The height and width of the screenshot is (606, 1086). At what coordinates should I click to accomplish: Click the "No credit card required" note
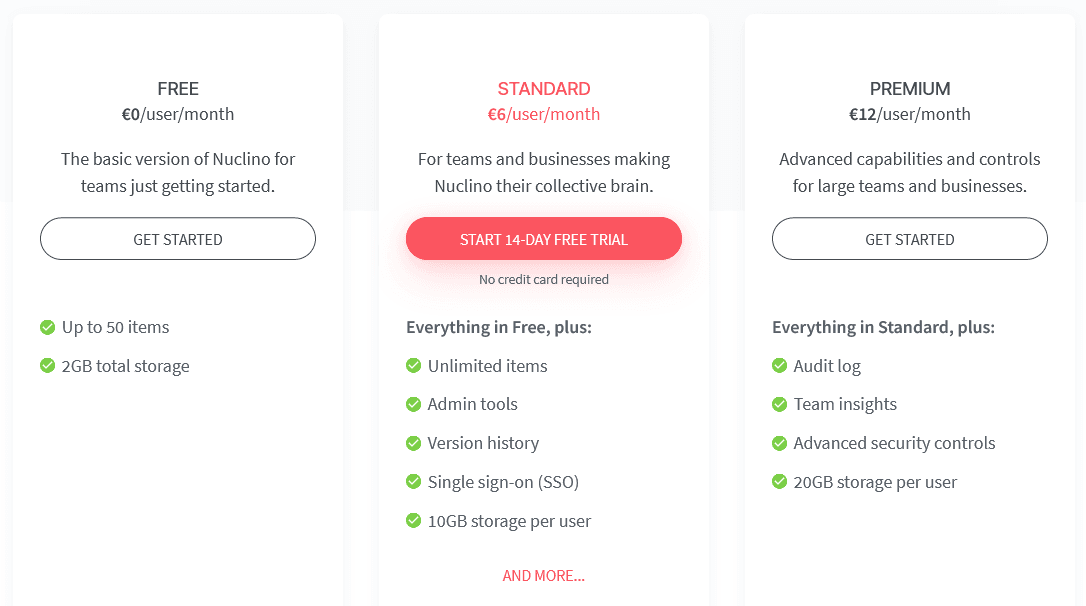(x=544, y=280)
